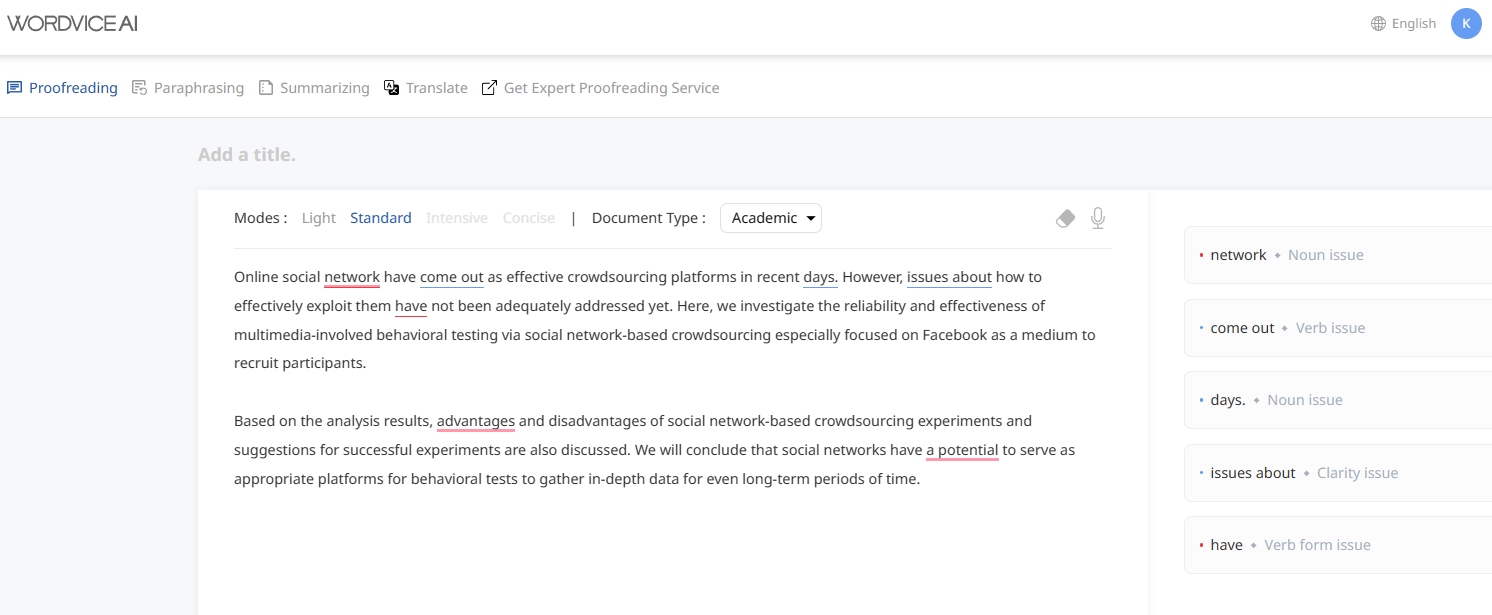Screen dimensions: 1492x615
Task: Select the Concise mode option
Action: 528,217
